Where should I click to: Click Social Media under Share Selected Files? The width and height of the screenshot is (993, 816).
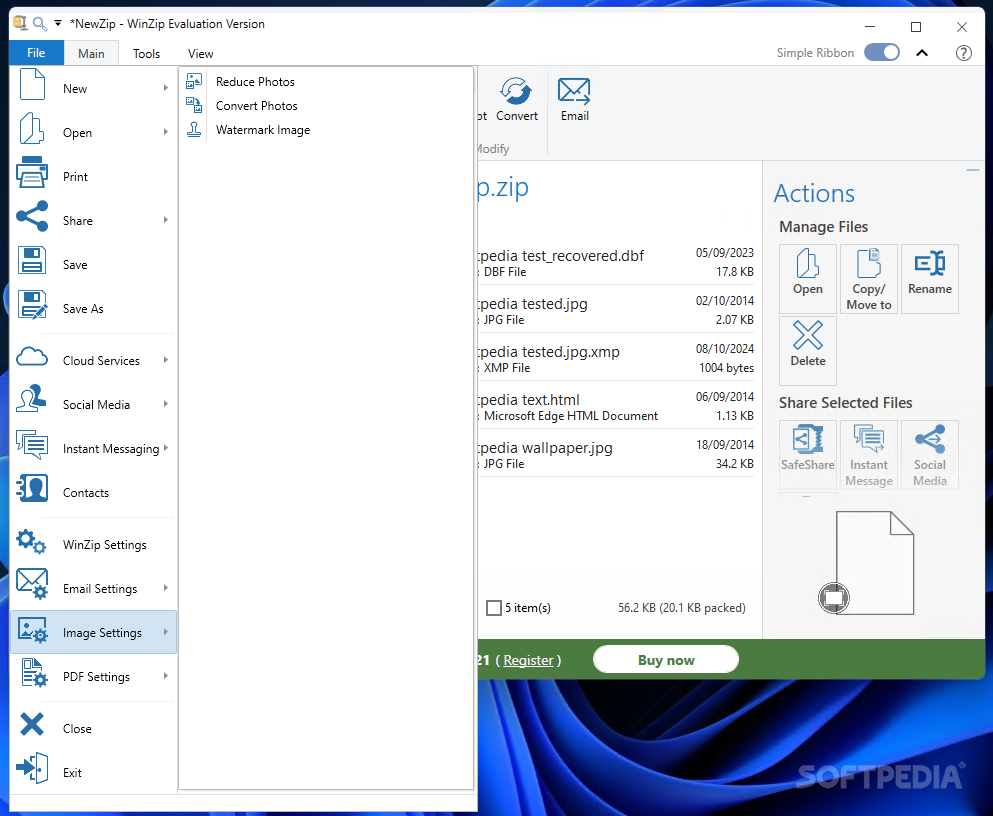[x=930, y=454]
